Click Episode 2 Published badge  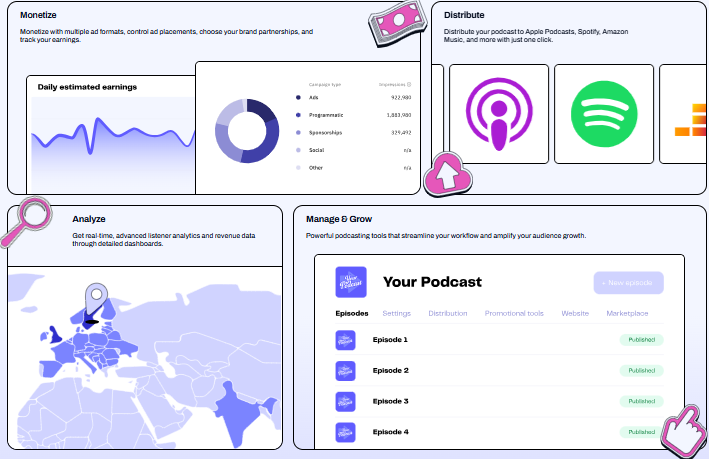coord(642,371)
